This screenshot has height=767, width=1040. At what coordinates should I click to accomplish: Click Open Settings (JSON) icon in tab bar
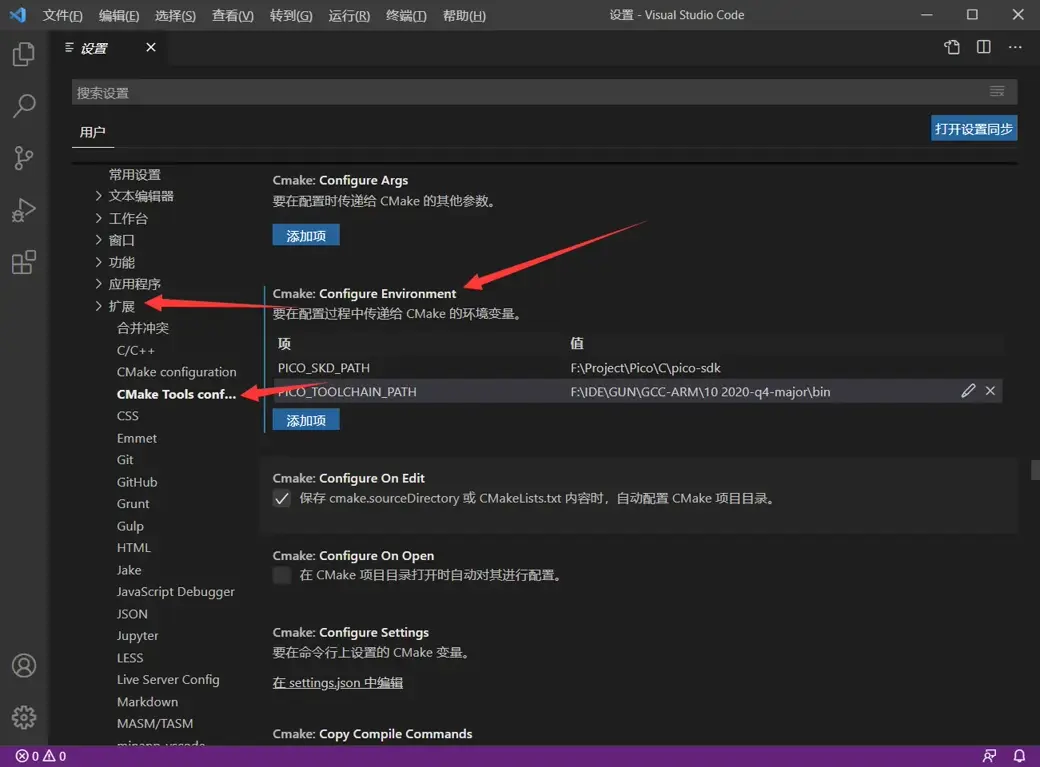click(x=952, y=47)
